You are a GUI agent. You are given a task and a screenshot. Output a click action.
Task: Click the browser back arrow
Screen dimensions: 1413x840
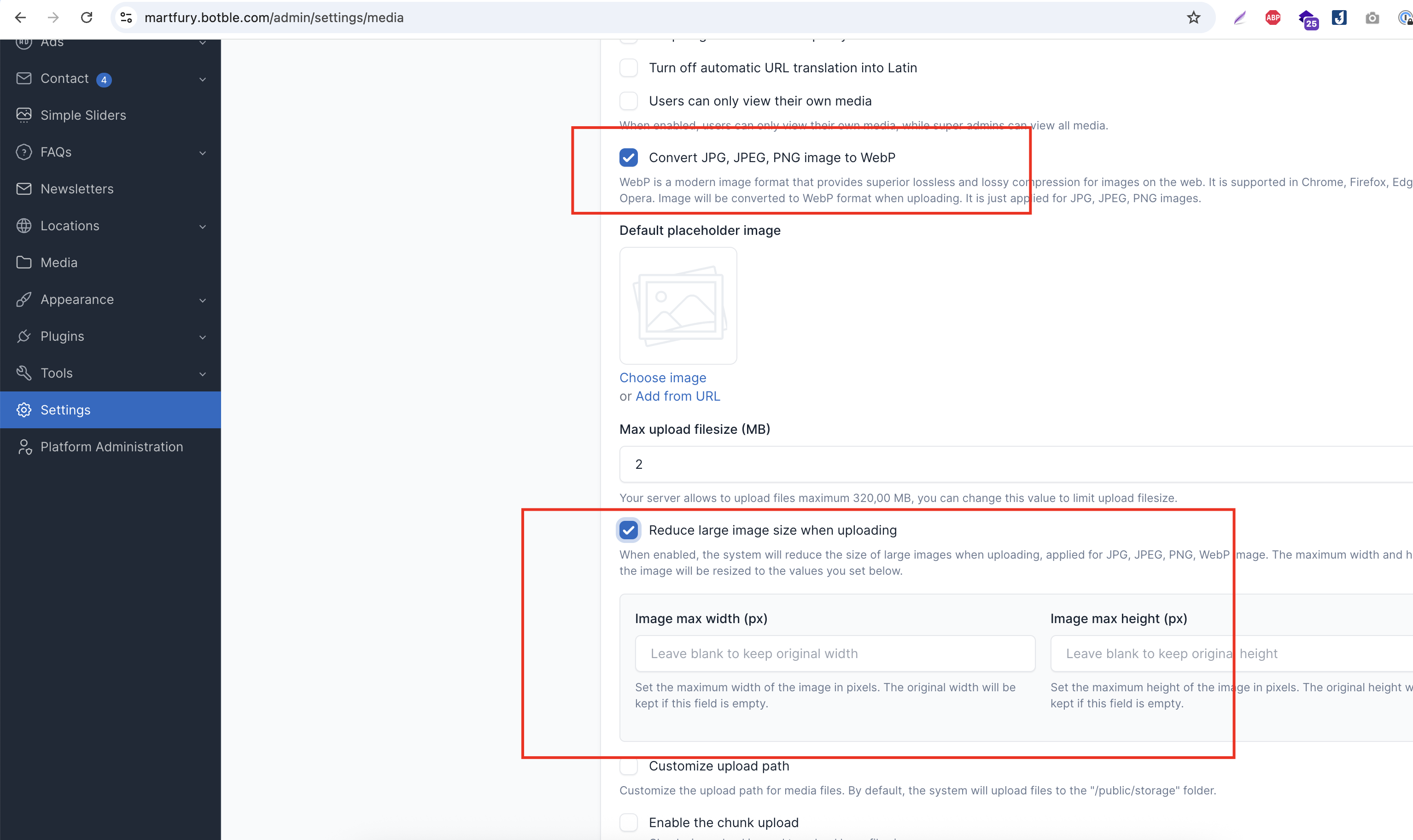click(x=20, y=17)
